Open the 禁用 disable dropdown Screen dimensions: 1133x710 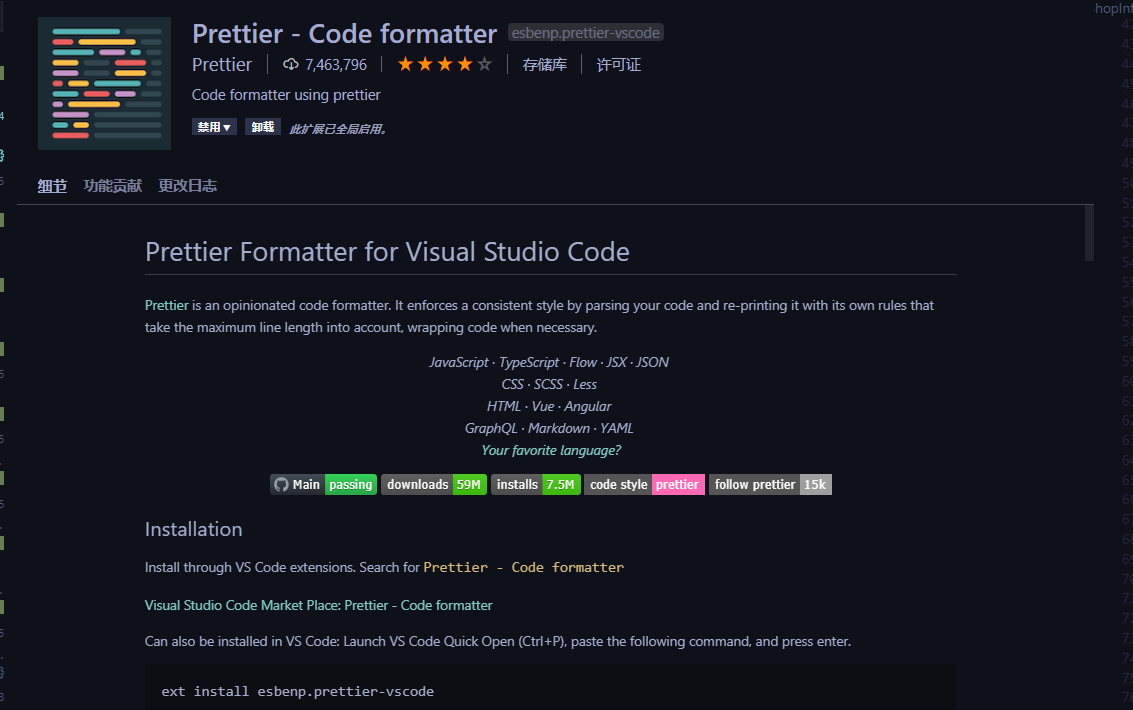click(214, 127)
